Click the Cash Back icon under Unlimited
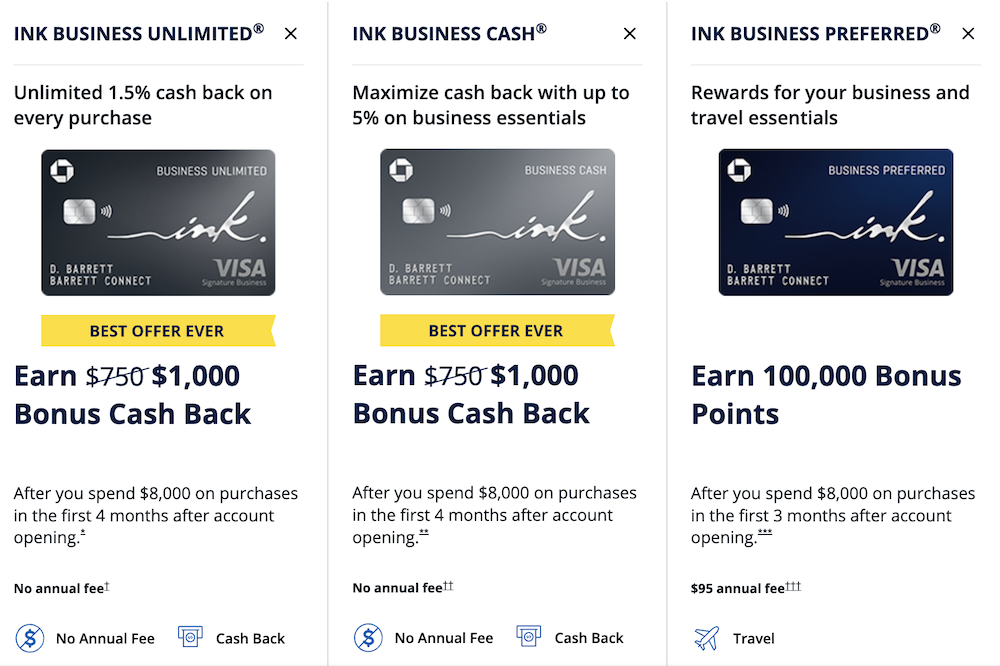 click(x=190, y=637)
